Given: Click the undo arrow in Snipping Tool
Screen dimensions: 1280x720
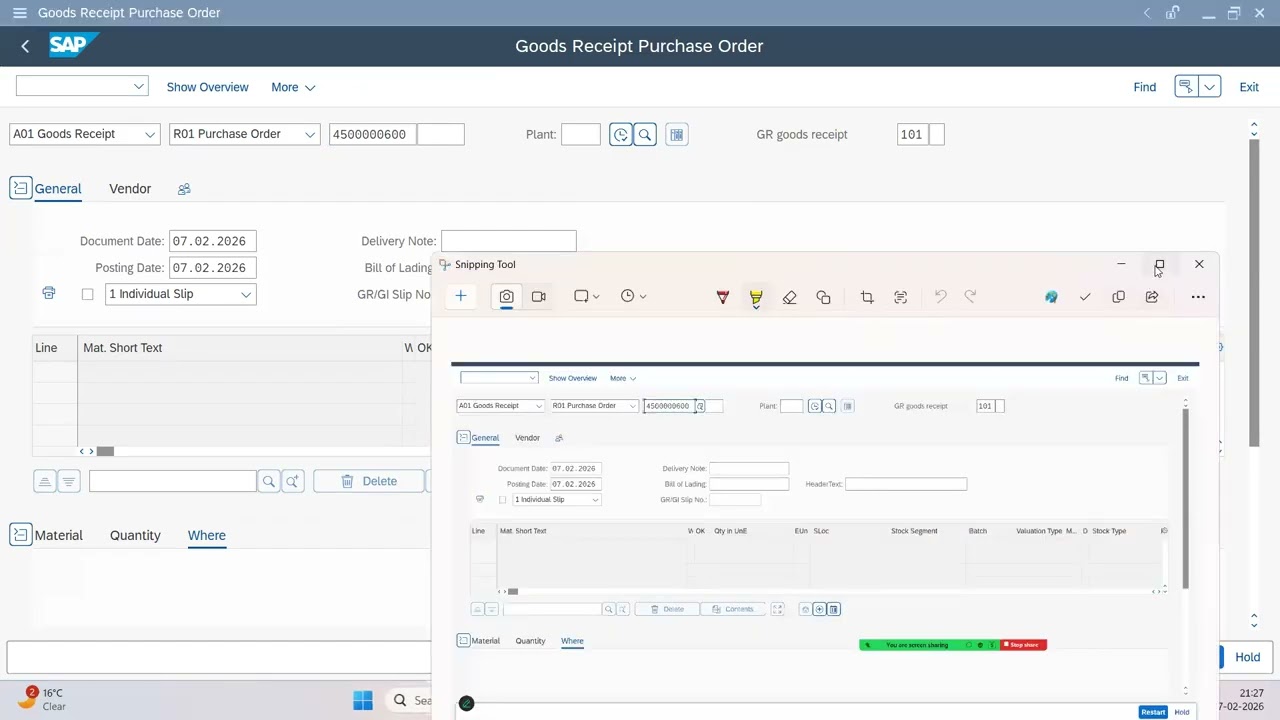Looking at the screenshot, I should [x=940, y=296].
